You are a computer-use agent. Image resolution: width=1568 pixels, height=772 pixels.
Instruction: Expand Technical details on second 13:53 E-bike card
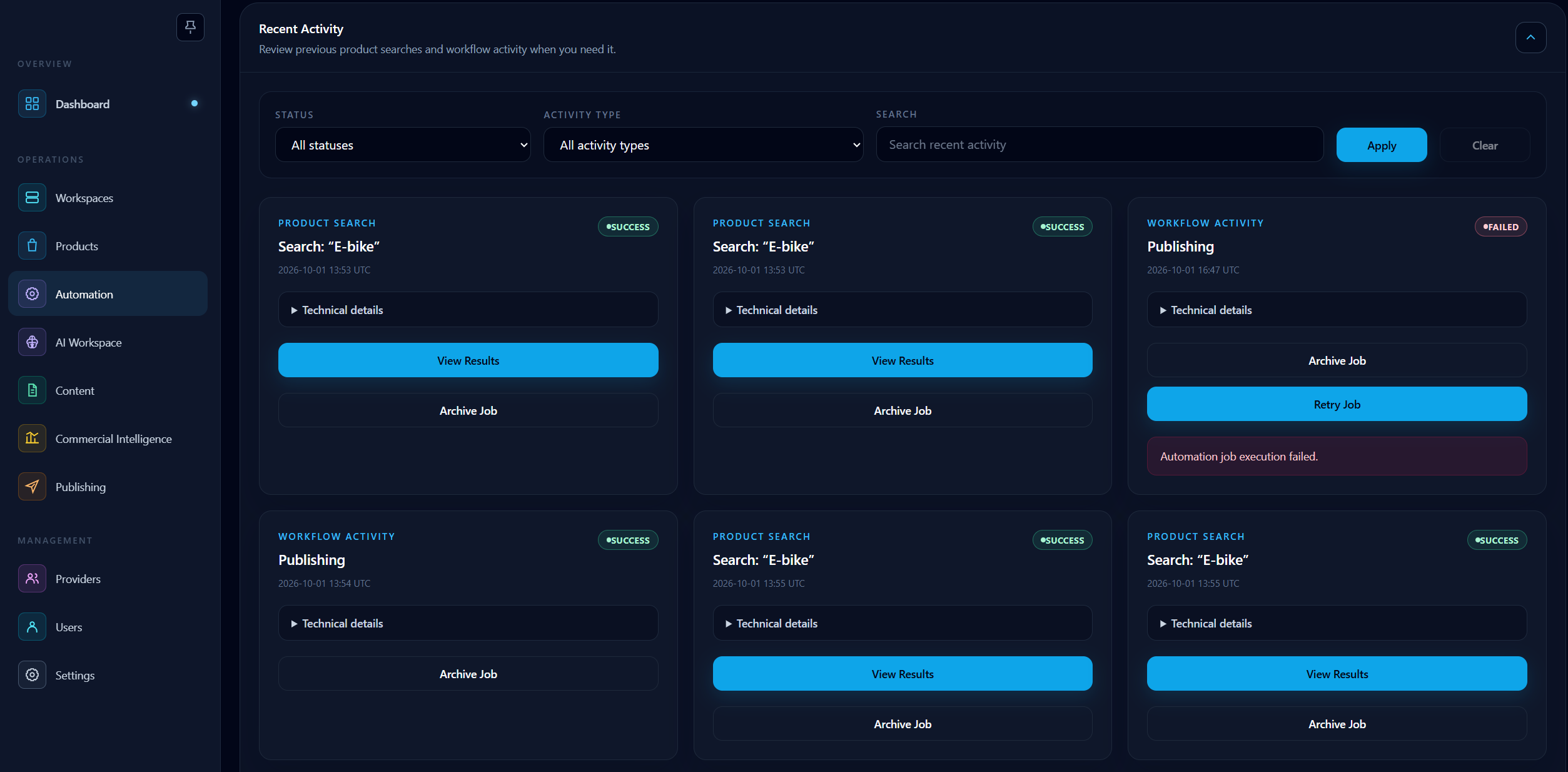click(903, 310)
